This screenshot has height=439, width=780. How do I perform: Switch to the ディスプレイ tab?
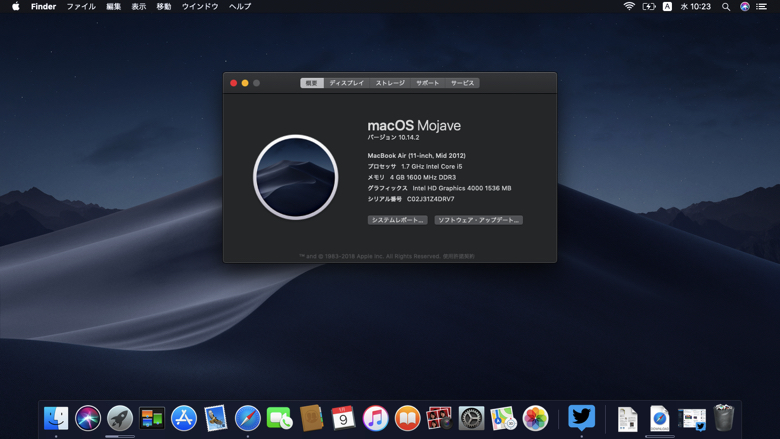coord(347,83)
